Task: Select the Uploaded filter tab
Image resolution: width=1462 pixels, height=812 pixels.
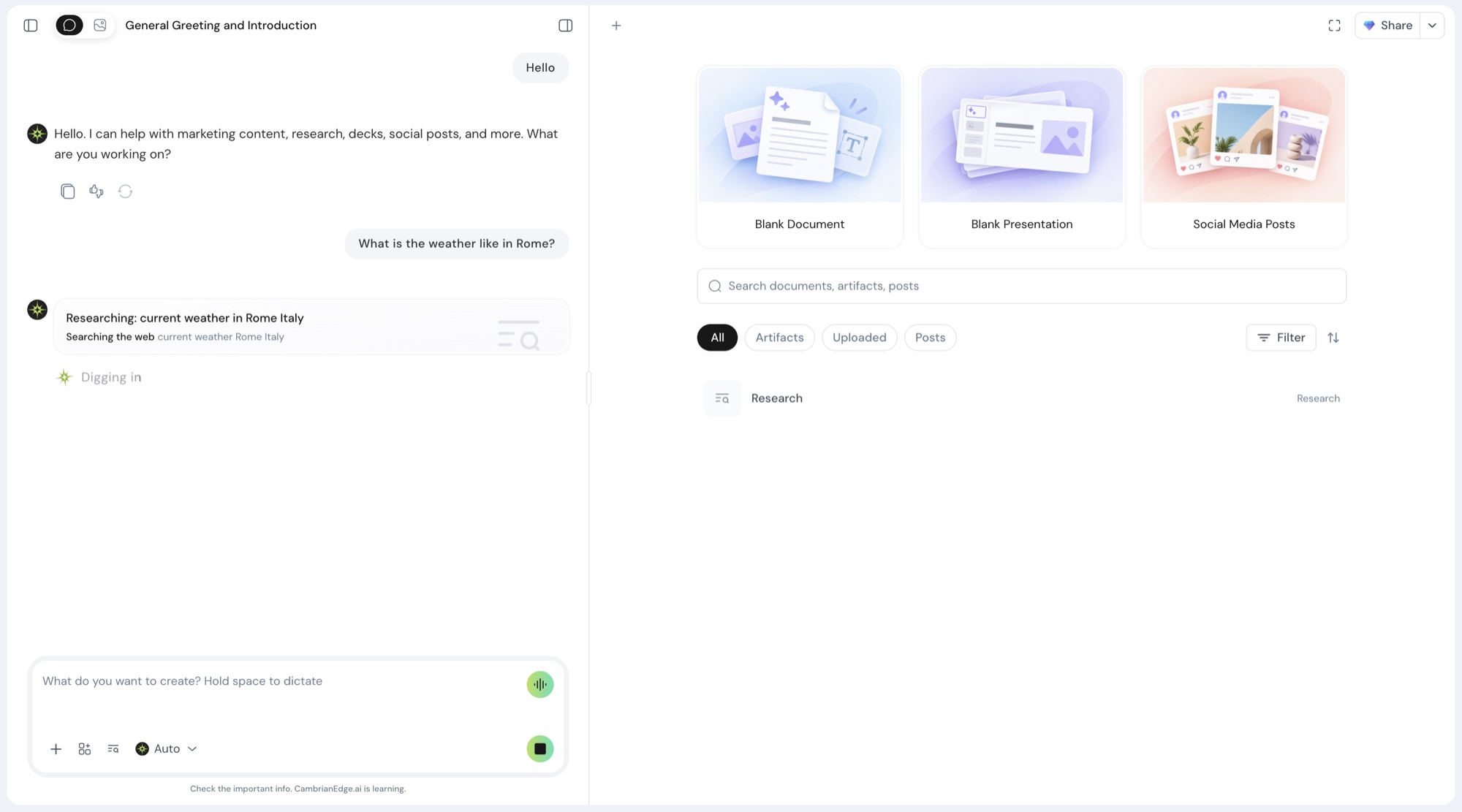Action: 859,338
